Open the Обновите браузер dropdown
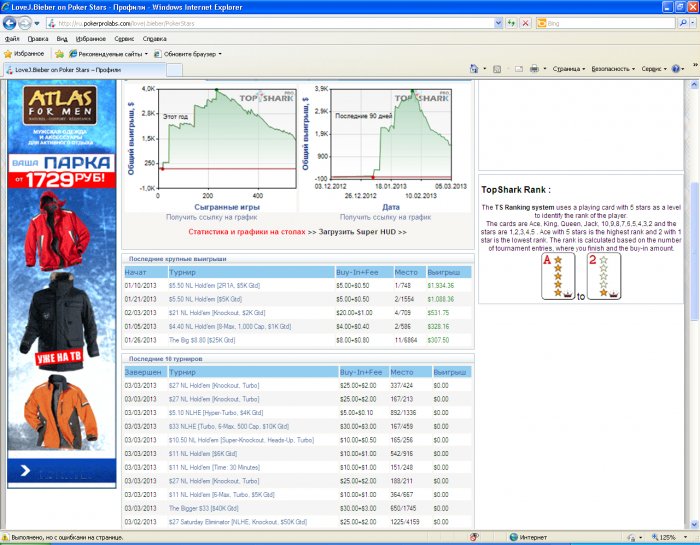This screenshot has height=545, width=700. click(x=188, y=54)
